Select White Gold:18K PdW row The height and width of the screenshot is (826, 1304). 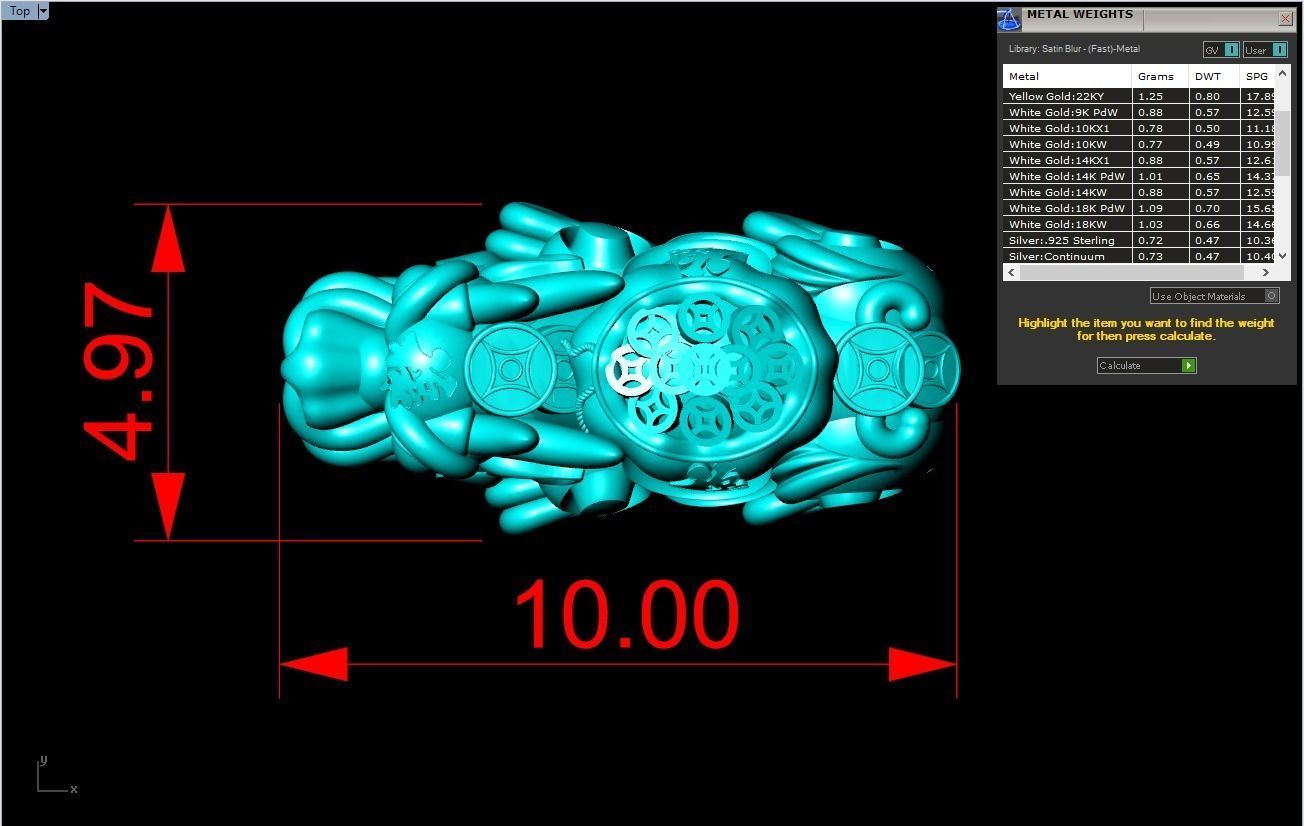1139,208
